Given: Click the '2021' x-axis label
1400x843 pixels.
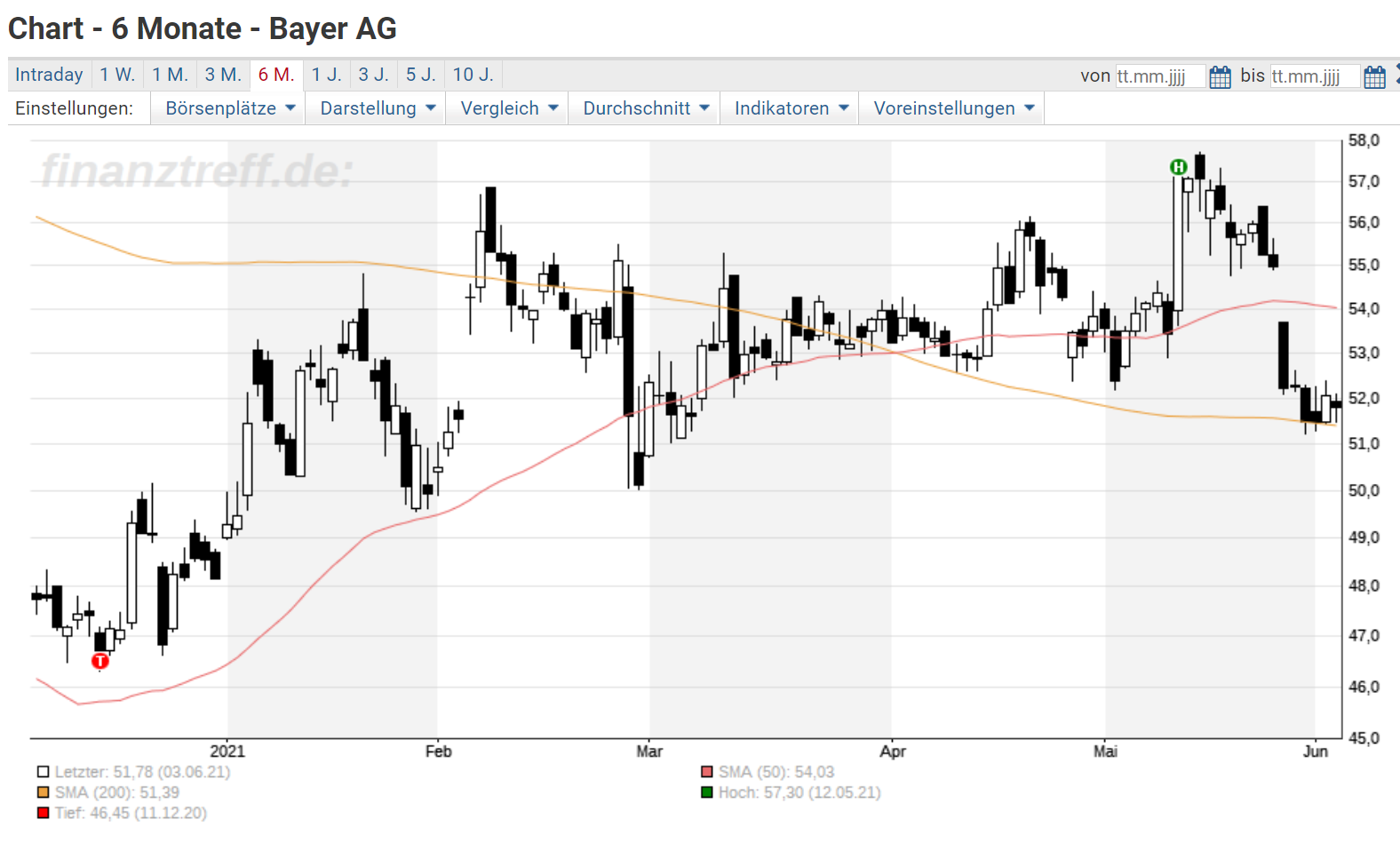Looking at the screenshot, I should [x=227, y=752].
